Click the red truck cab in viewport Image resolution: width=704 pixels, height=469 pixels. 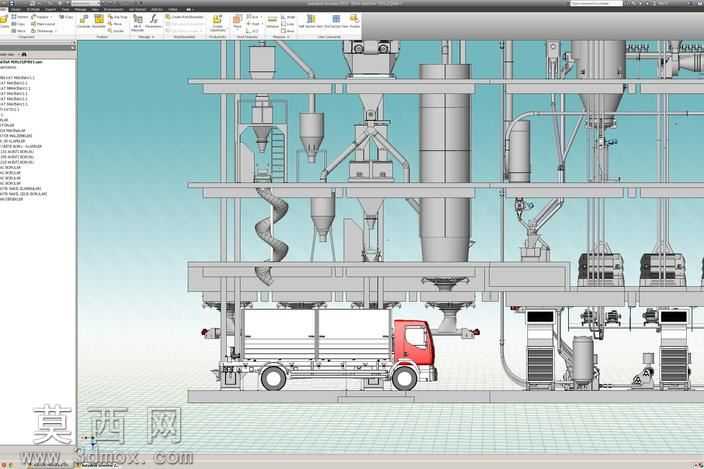point(414,342)
